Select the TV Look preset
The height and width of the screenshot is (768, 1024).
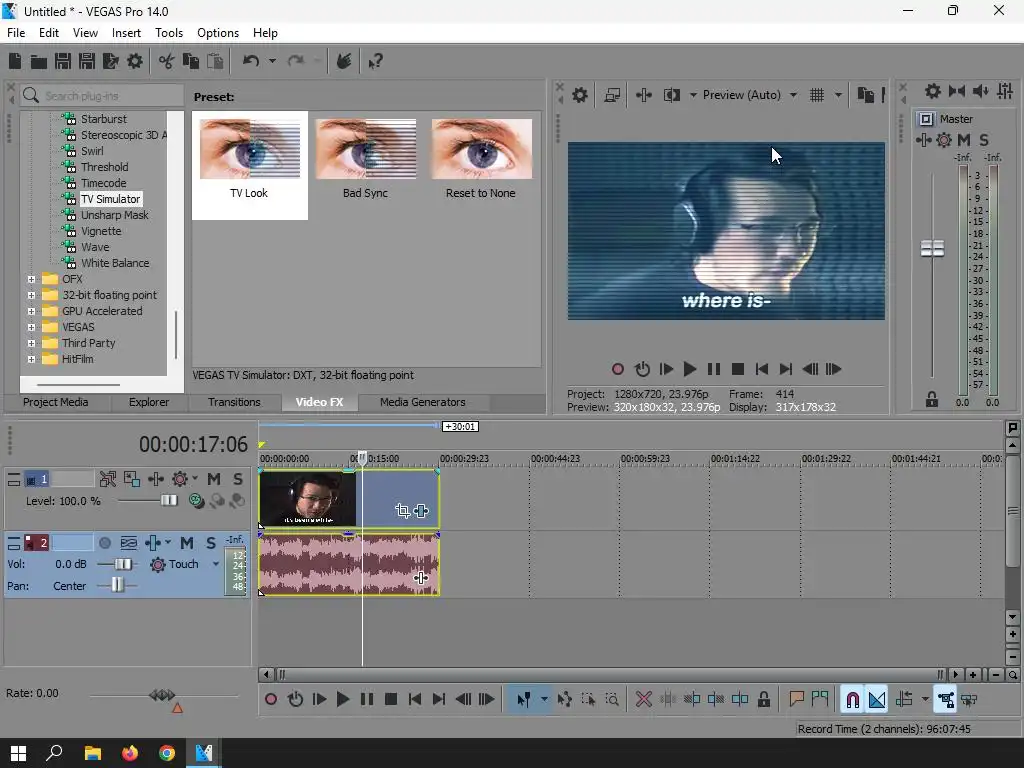pos(249,165)
